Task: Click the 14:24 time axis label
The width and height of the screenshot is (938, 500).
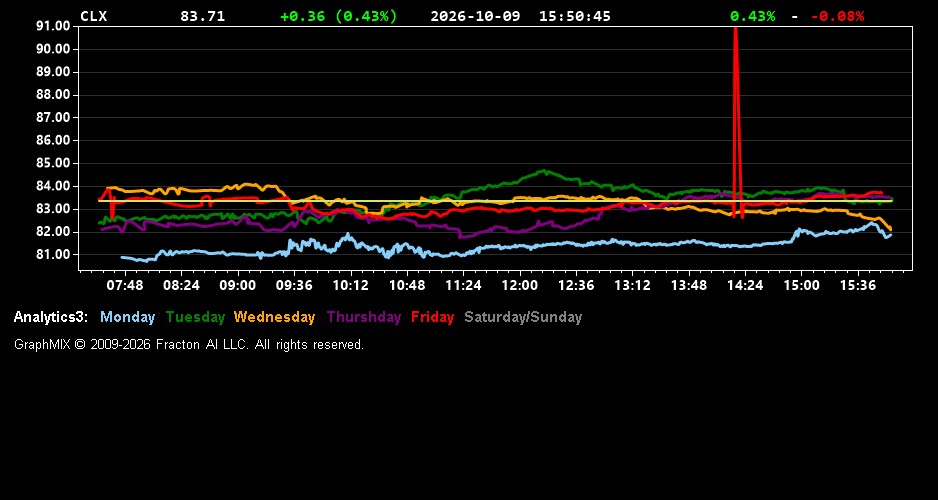Action: tap(745, 285)
